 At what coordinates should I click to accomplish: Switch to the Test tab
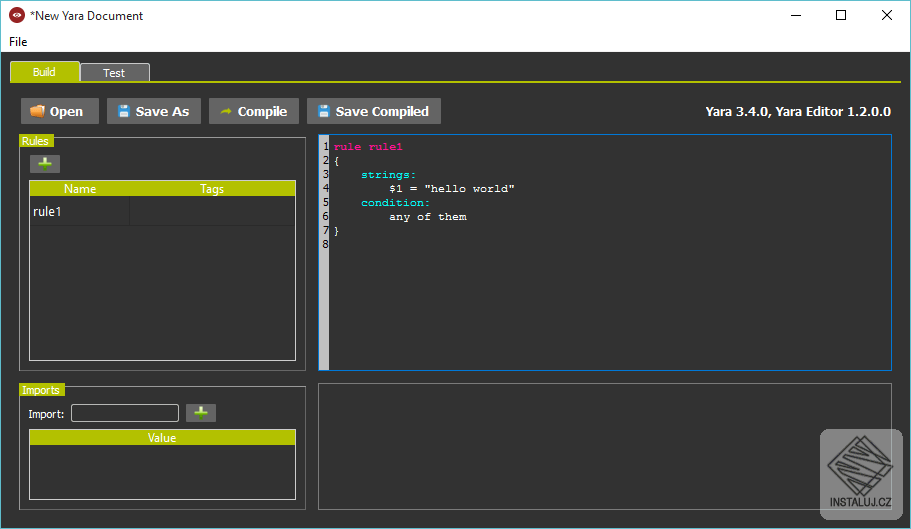coord(114,73)
